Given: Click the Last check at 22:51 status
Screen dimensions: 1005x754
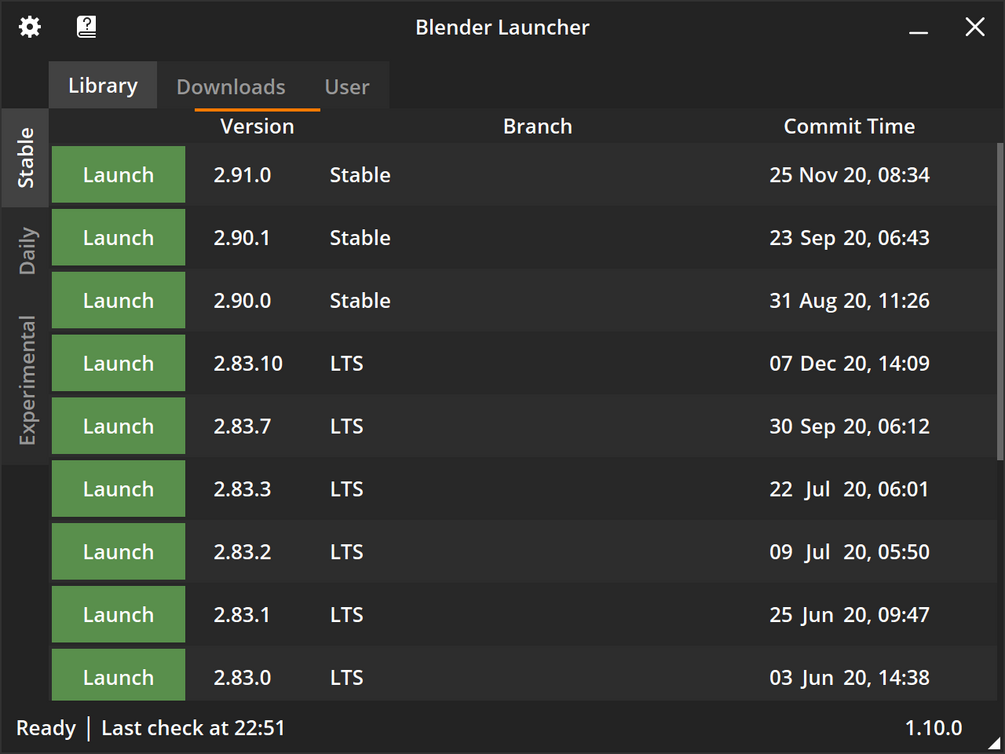Looking at the screenshot, I should pyautogui.click(x=193, y=728).
